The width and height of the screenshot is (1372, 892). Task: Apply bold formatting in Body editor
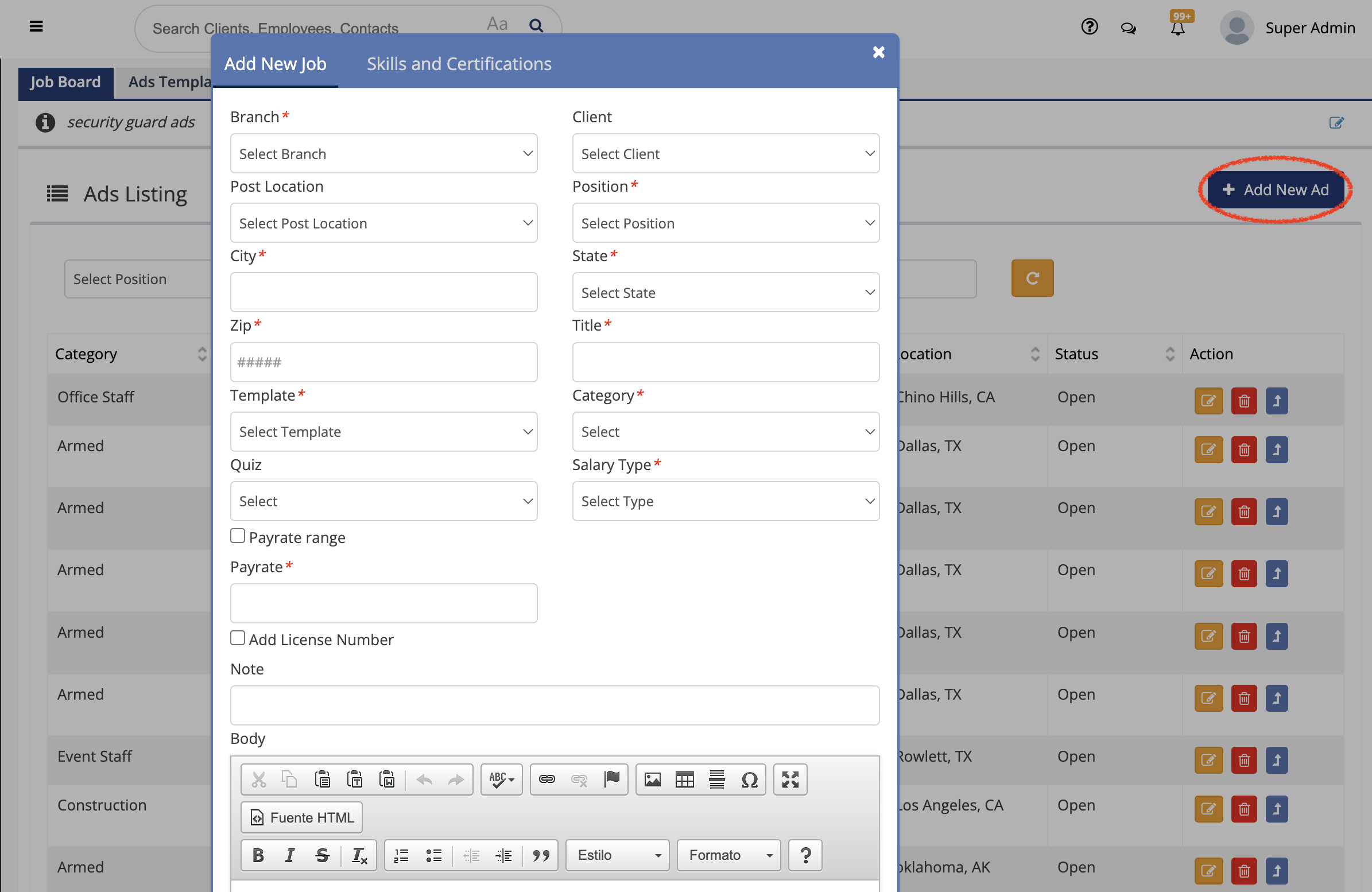258,855
